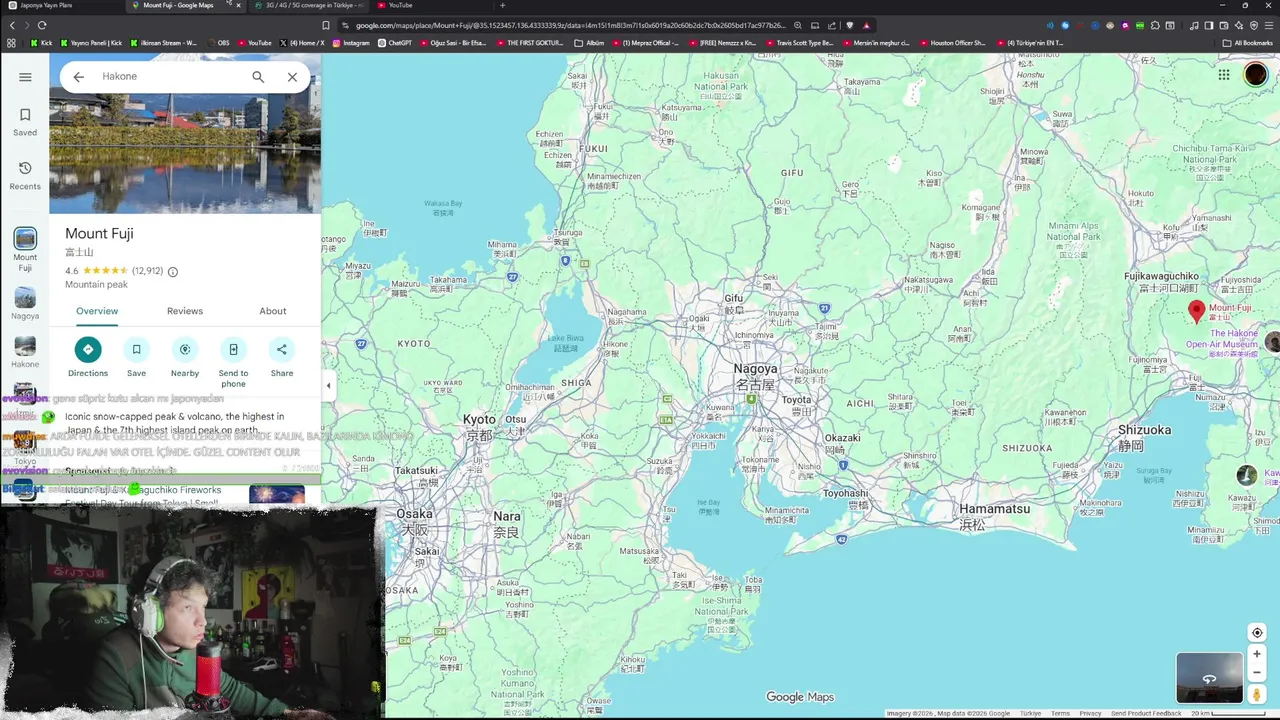
Task: Share the Mount Fuji place
Action: pyautogui.click(x=282, y=357)
